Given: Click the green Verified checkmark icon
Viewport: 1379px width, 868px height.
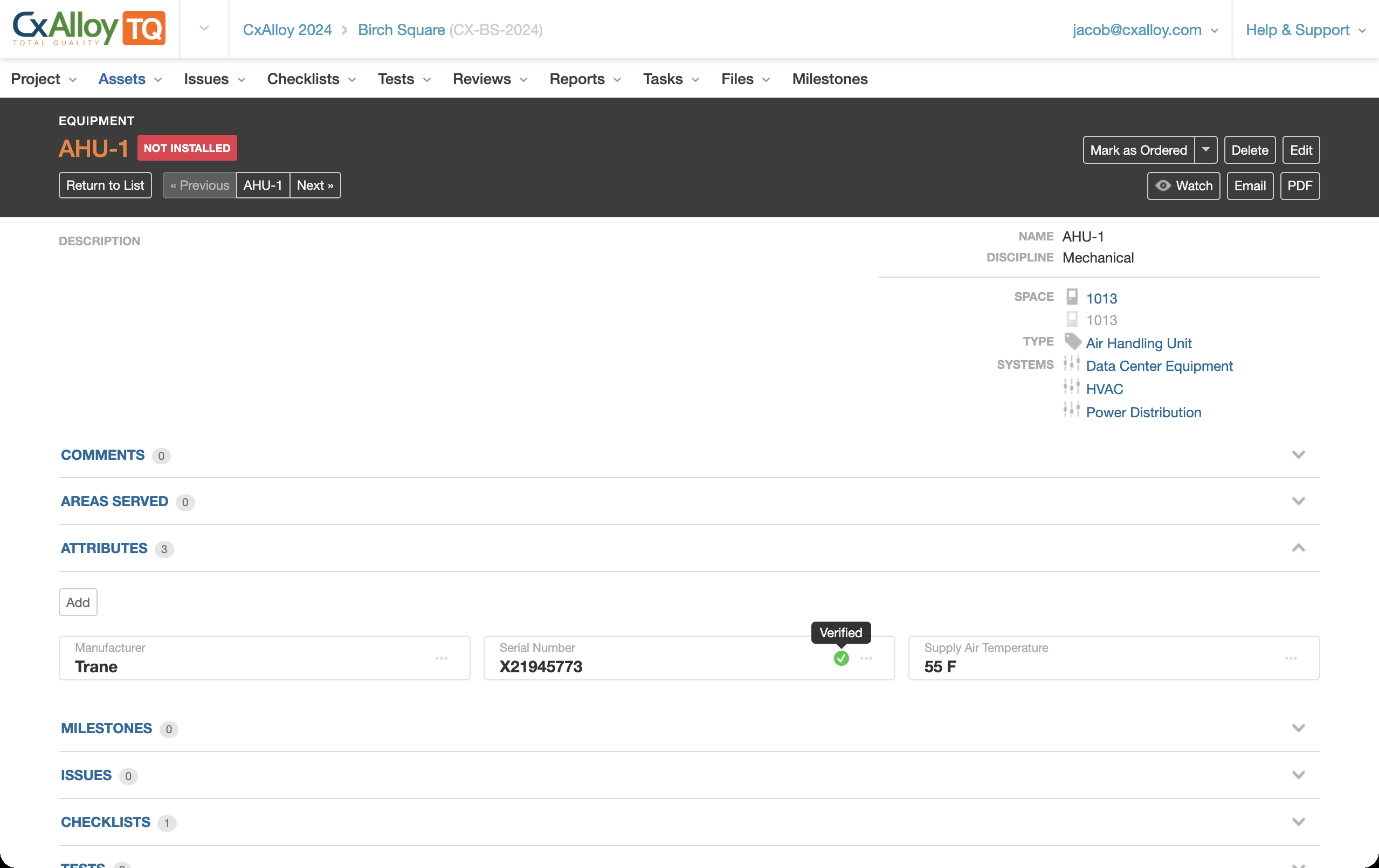Looking at the screenshot, I should [840, 658].
